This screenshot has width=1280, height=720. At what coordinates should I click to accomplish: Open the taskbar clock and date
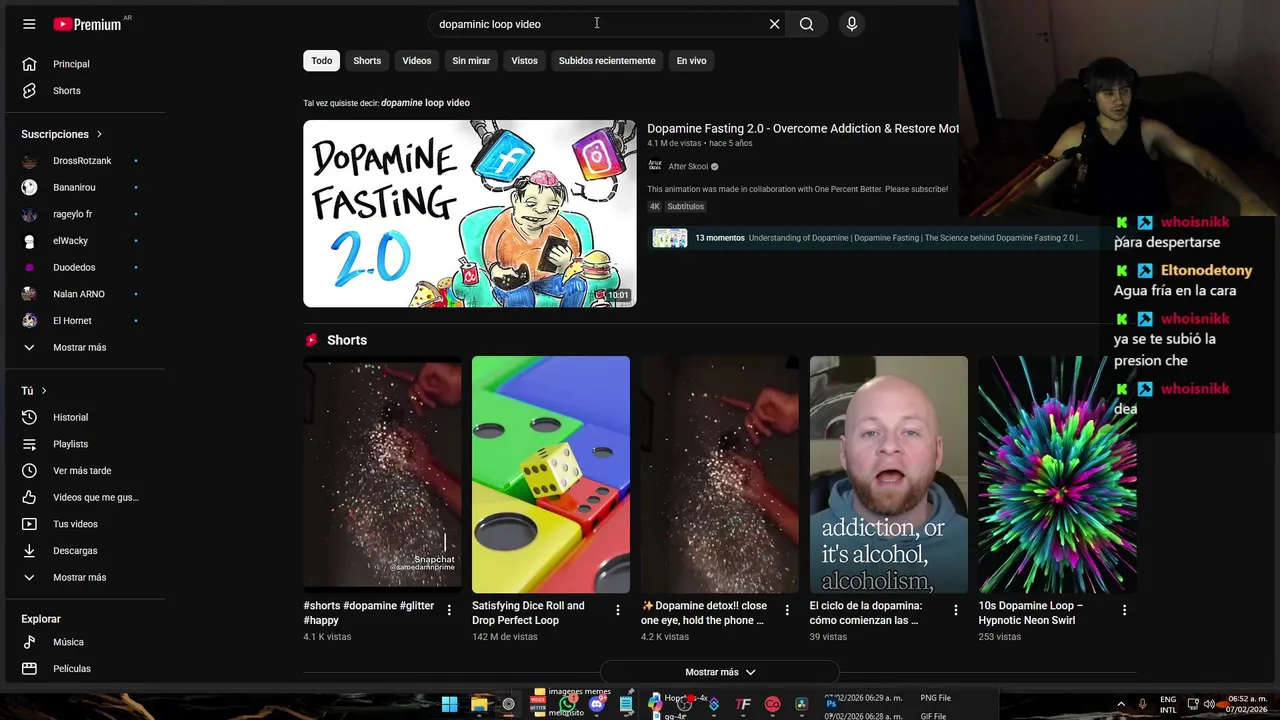(1247, 704)
